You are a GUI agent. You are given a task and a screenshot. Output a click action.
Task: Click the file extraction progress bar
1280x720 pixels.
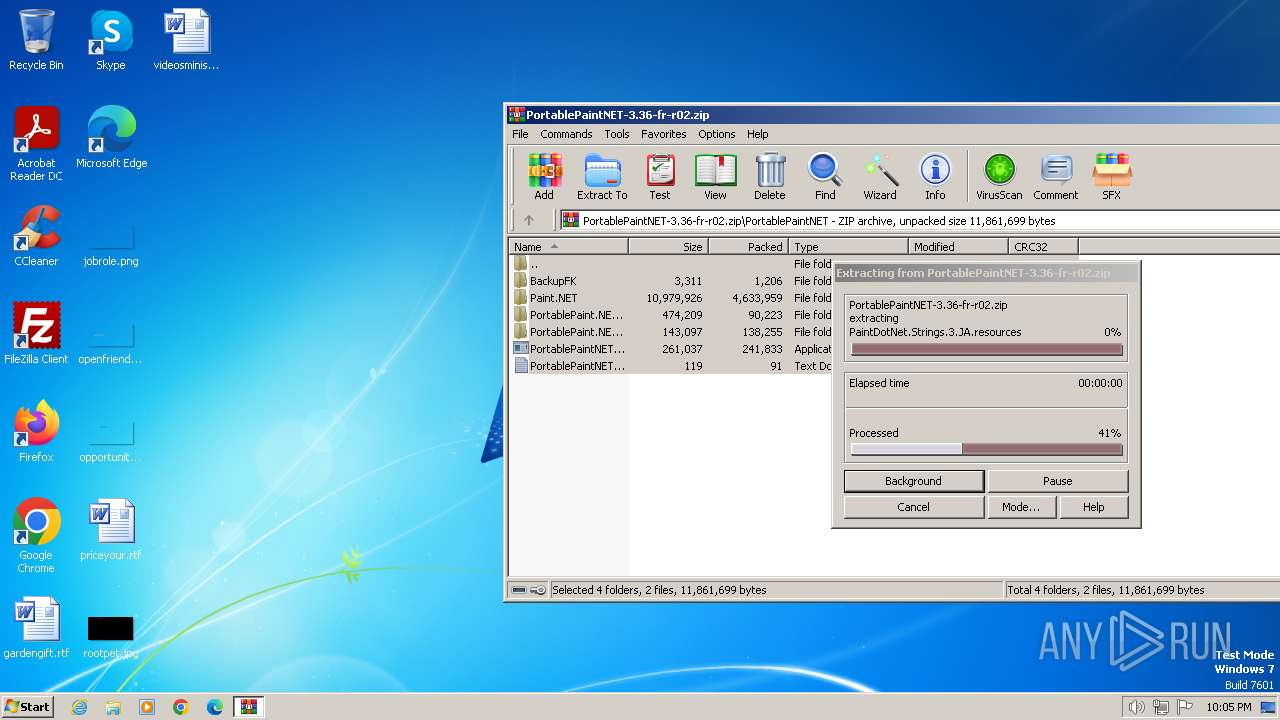987,350
